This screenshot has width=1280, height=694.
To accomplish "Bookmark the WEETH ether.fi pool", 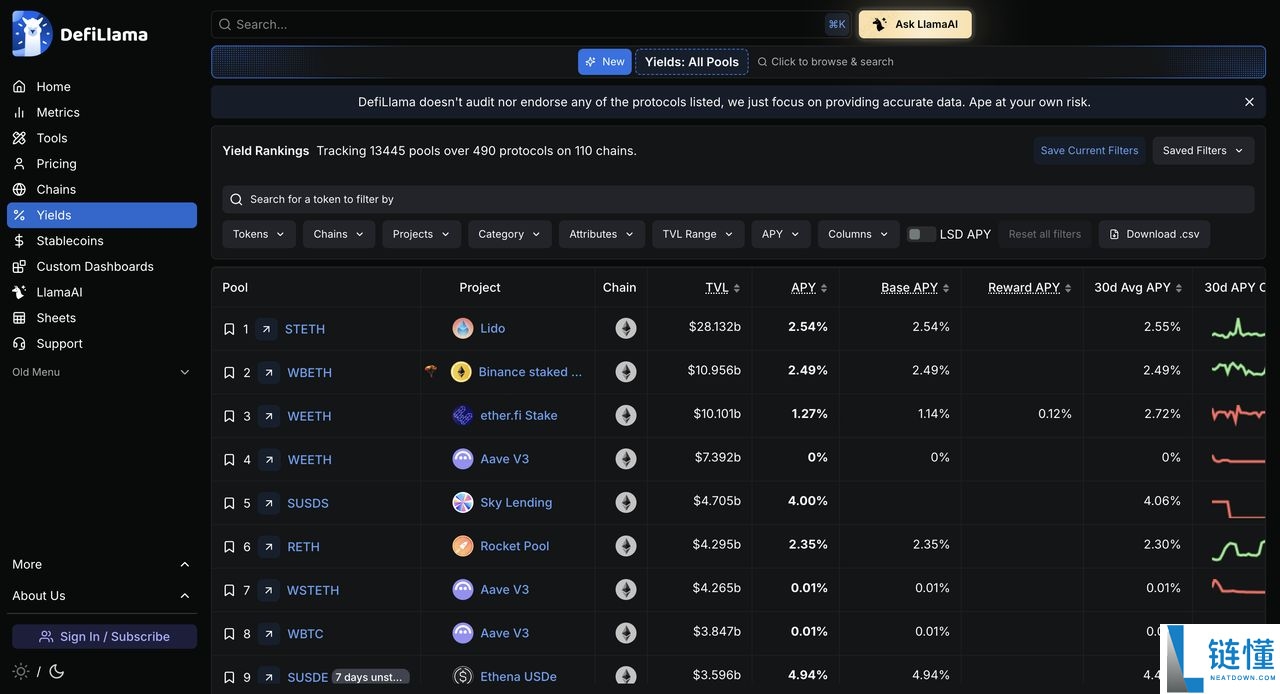I will 229,416.
